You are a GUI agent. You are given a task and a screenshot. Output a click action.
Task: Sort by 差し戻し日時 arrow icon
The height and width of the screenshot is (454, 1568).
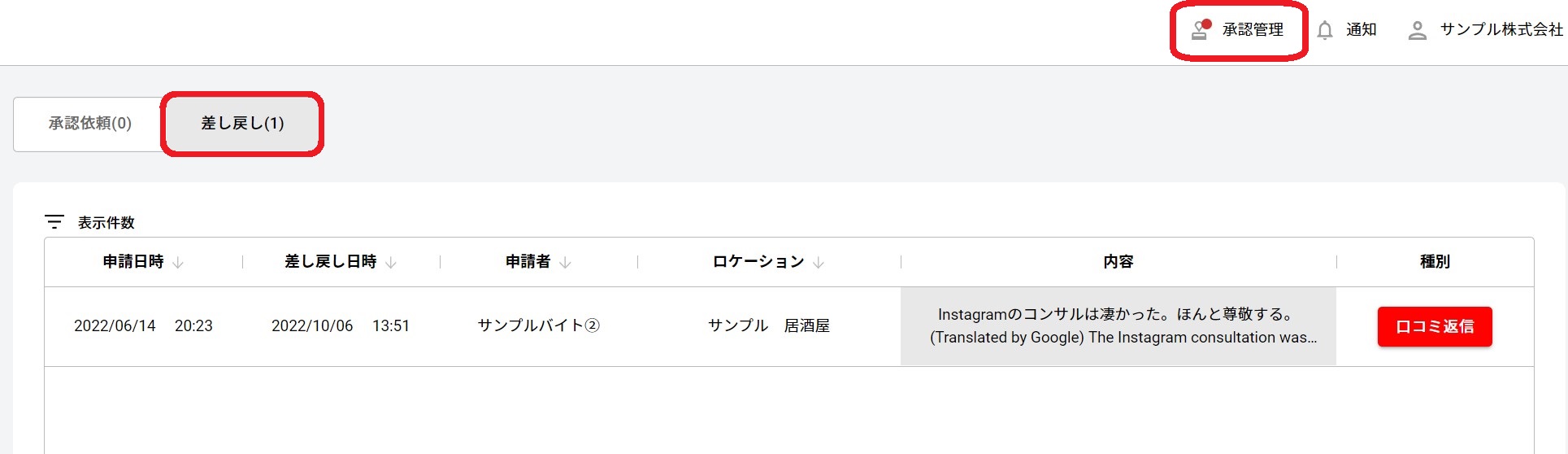[391, 262]
